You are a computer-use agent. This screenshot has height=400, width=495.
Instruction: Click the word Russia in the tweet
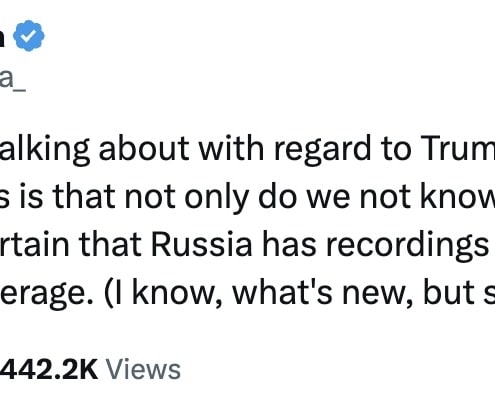(201, 245)
